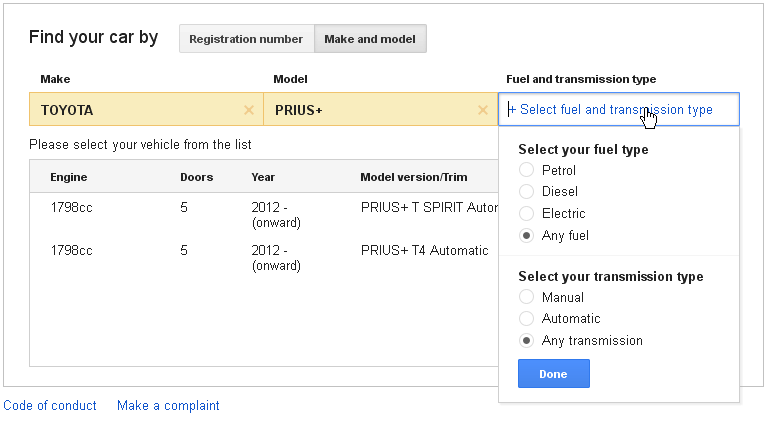Clear the PRIUS+ model selection
Viewport: 769px width, 425px height.
483,110
